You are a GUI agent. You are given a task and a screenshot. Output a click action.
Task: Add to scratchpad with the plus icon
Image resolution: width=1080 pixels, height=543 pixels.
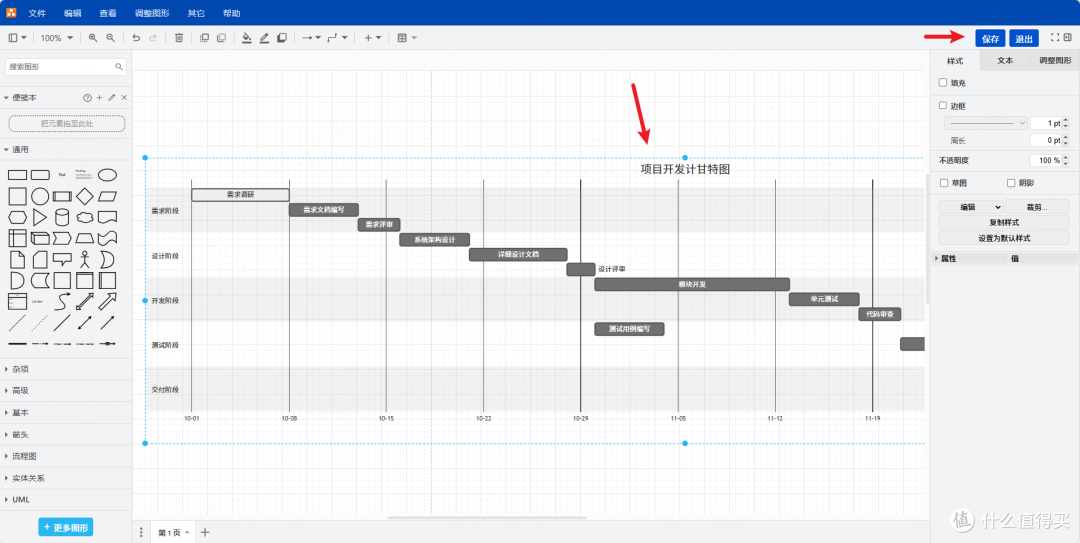tap(99, 98)
